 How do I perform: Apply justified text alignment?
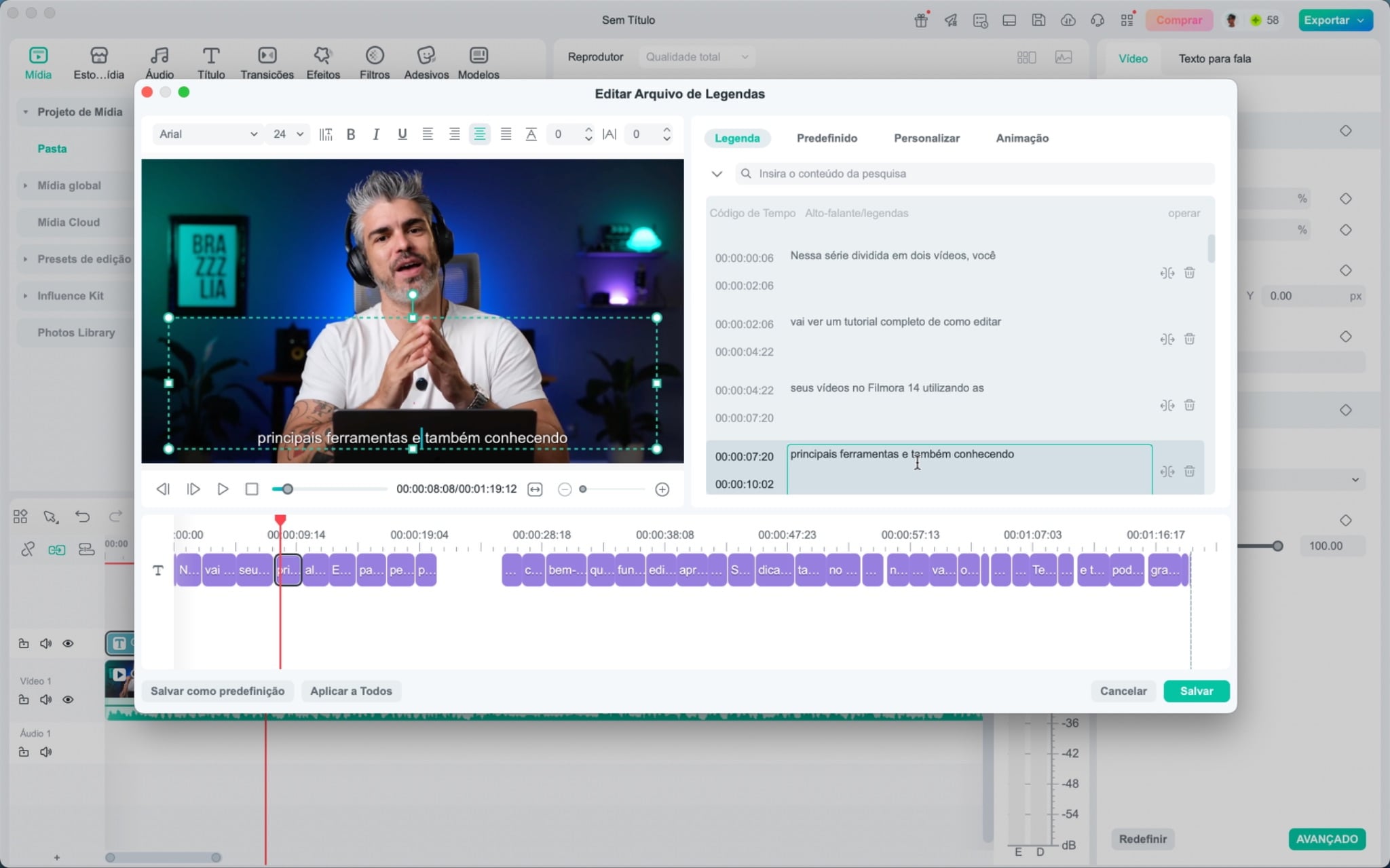(506, 134)
